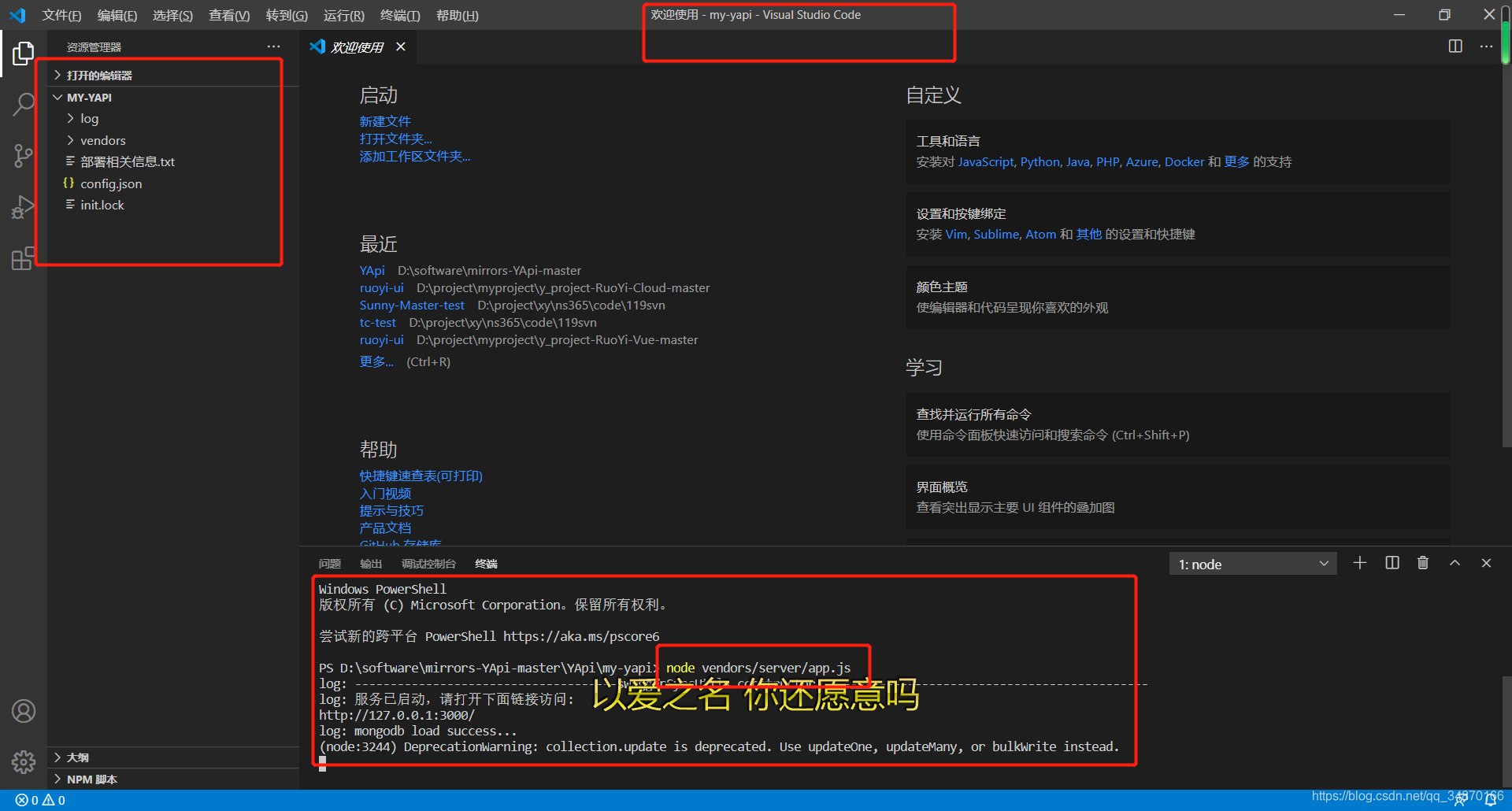The width and height of the screenshot is (1512, 811).
Task: Switch to the 问题 panel tab
Action: click(x=330, y=564)
